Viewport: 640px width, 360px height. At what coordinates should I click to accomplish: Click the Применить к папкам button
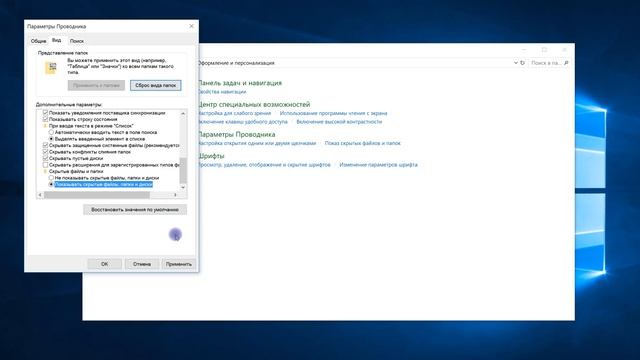[x=96, y=85]
